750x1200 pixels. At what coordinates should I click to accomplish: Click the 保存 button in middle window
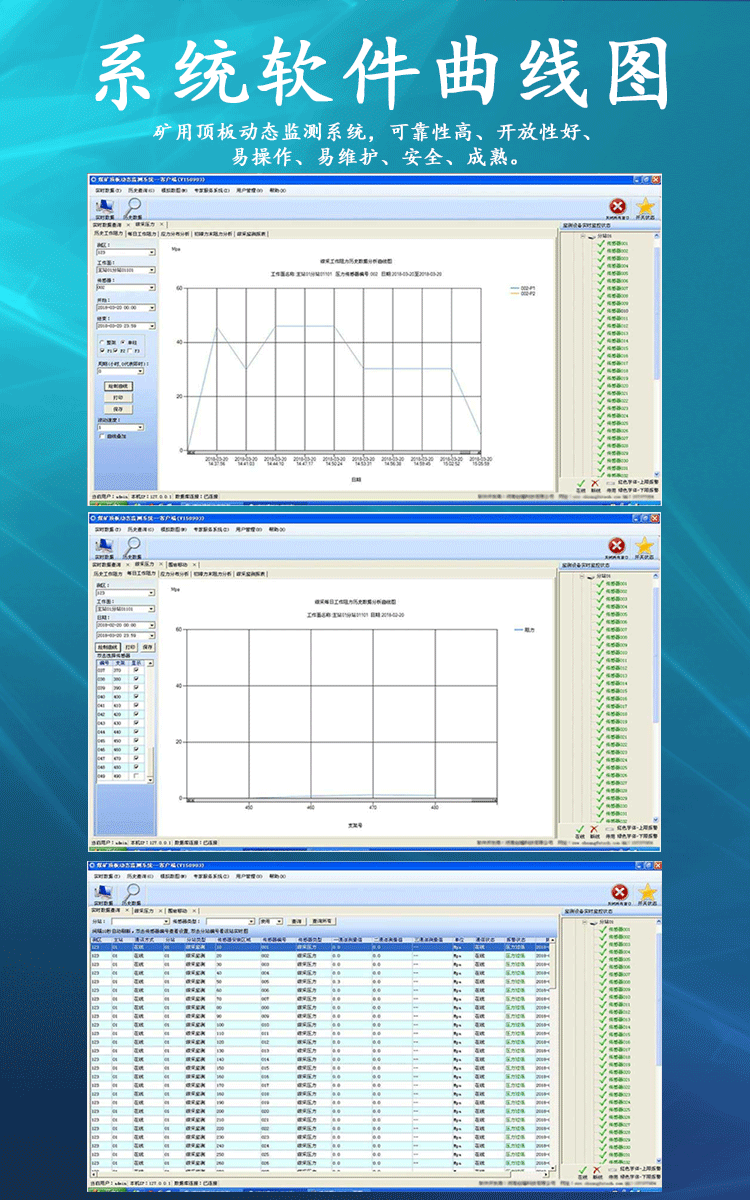coord(148,647)
